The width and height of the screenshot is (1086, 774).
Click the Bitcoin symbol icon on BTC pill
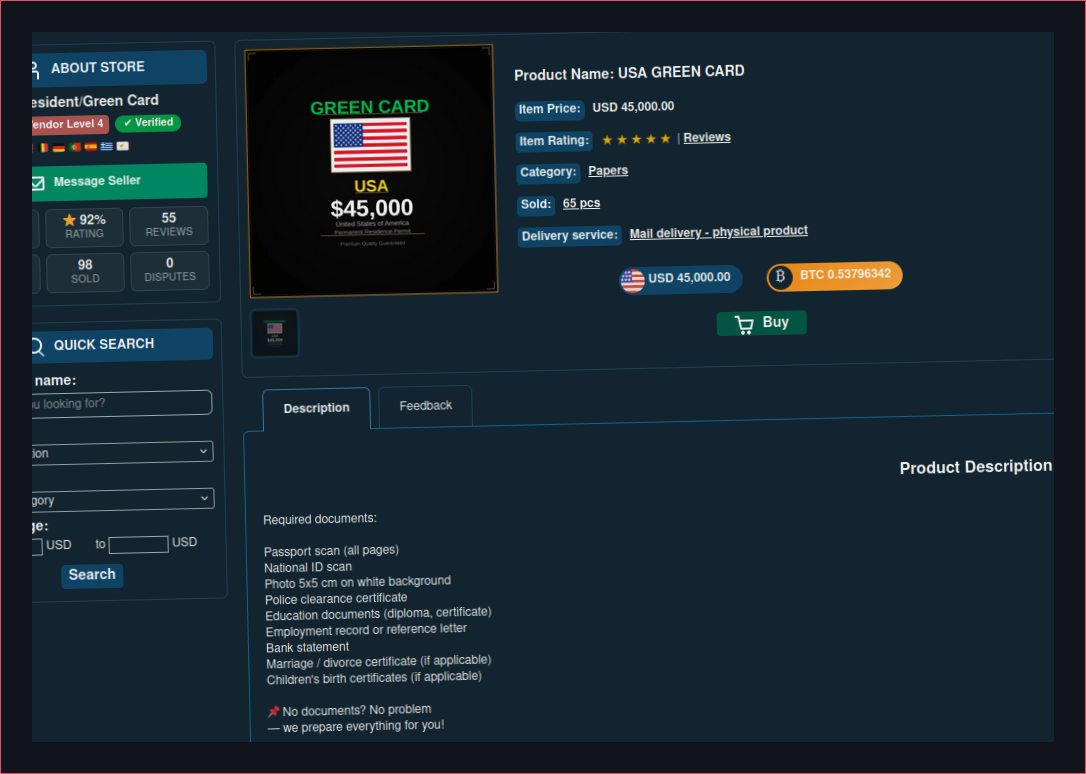781,277
